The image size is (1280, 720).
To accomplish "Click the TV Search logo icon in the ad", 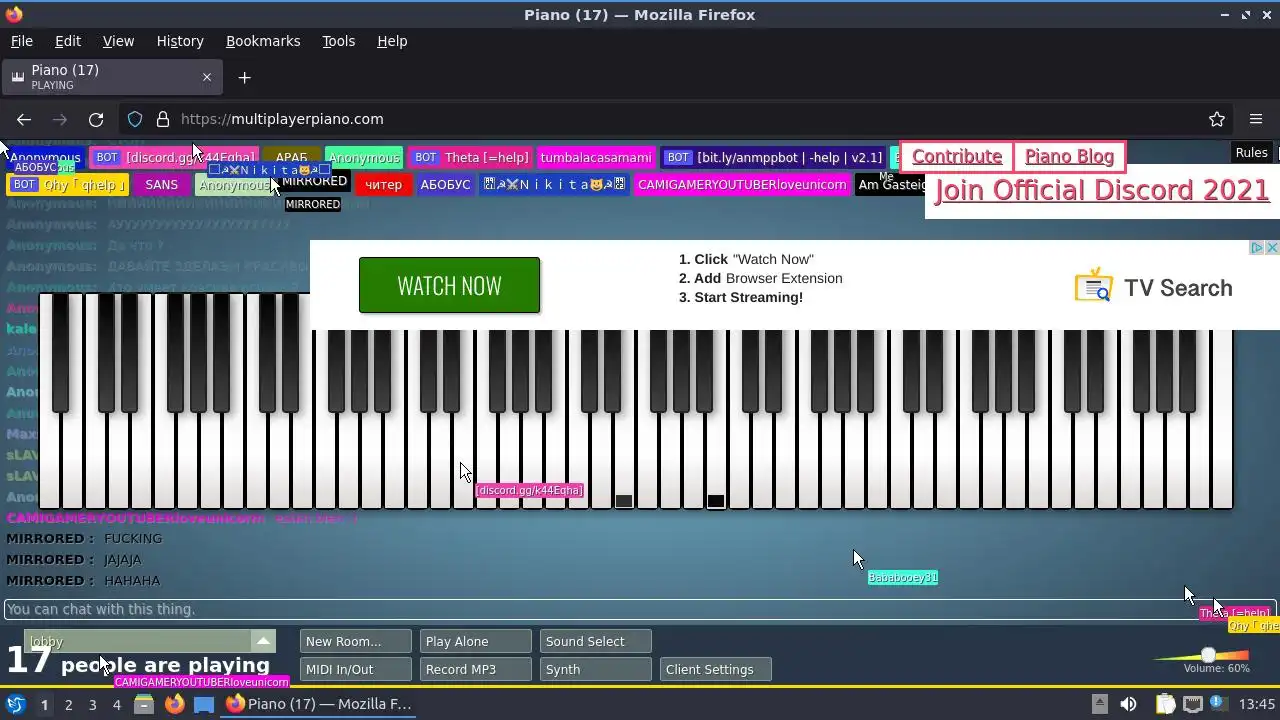I will pos(1094,286).
